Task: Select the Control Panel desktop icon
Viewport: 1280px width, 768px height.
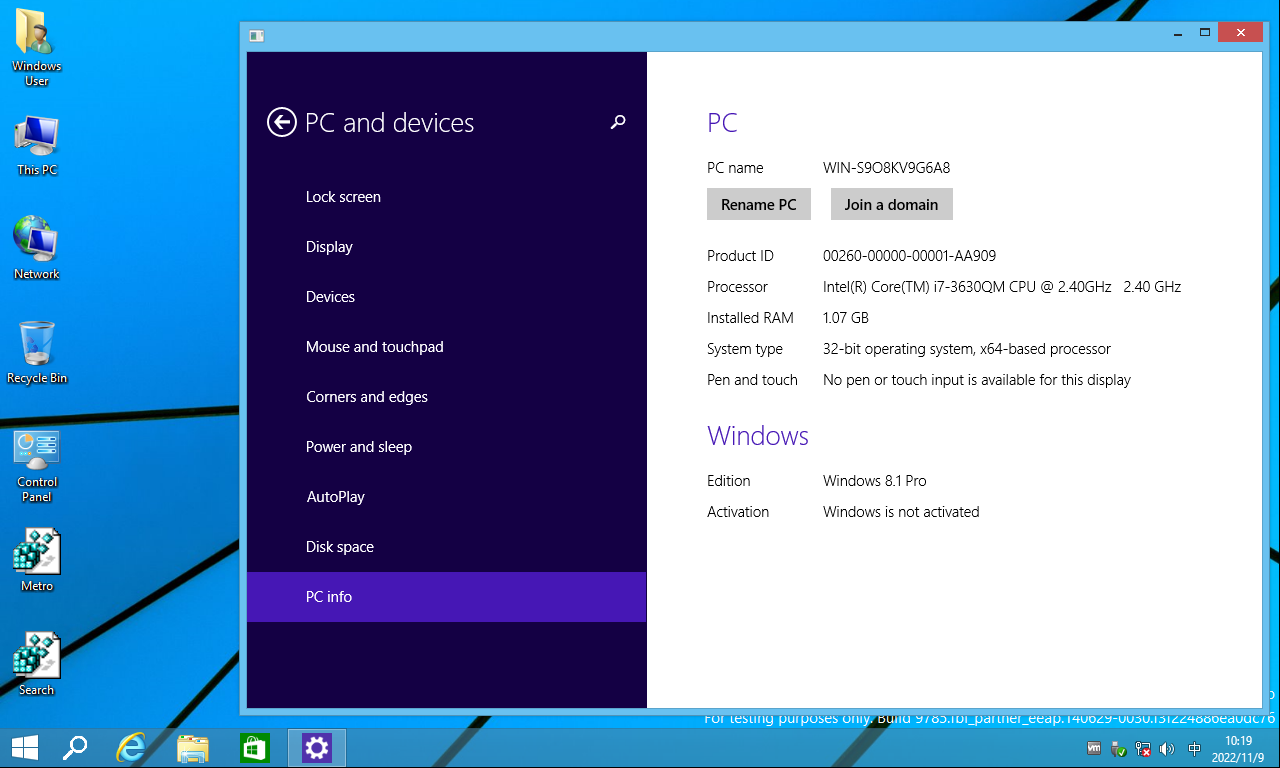Action: 37,466
